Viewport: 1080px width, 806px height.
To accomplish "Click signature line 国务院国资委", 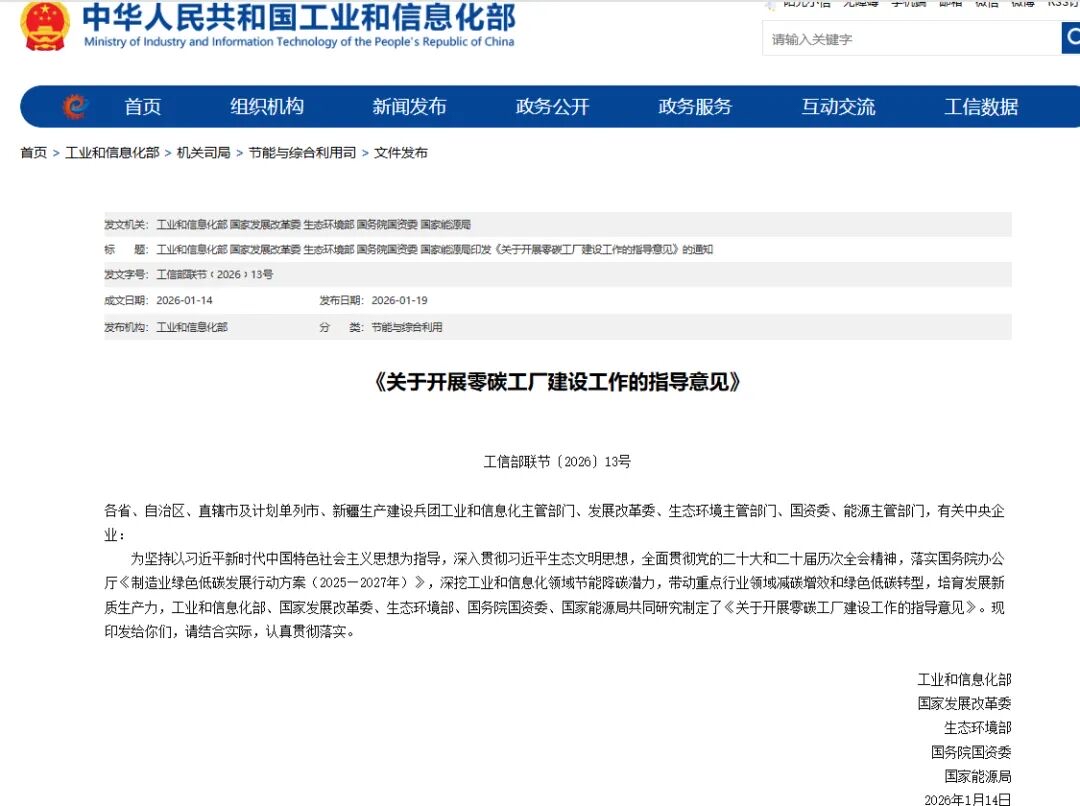I will pos(971,752).
